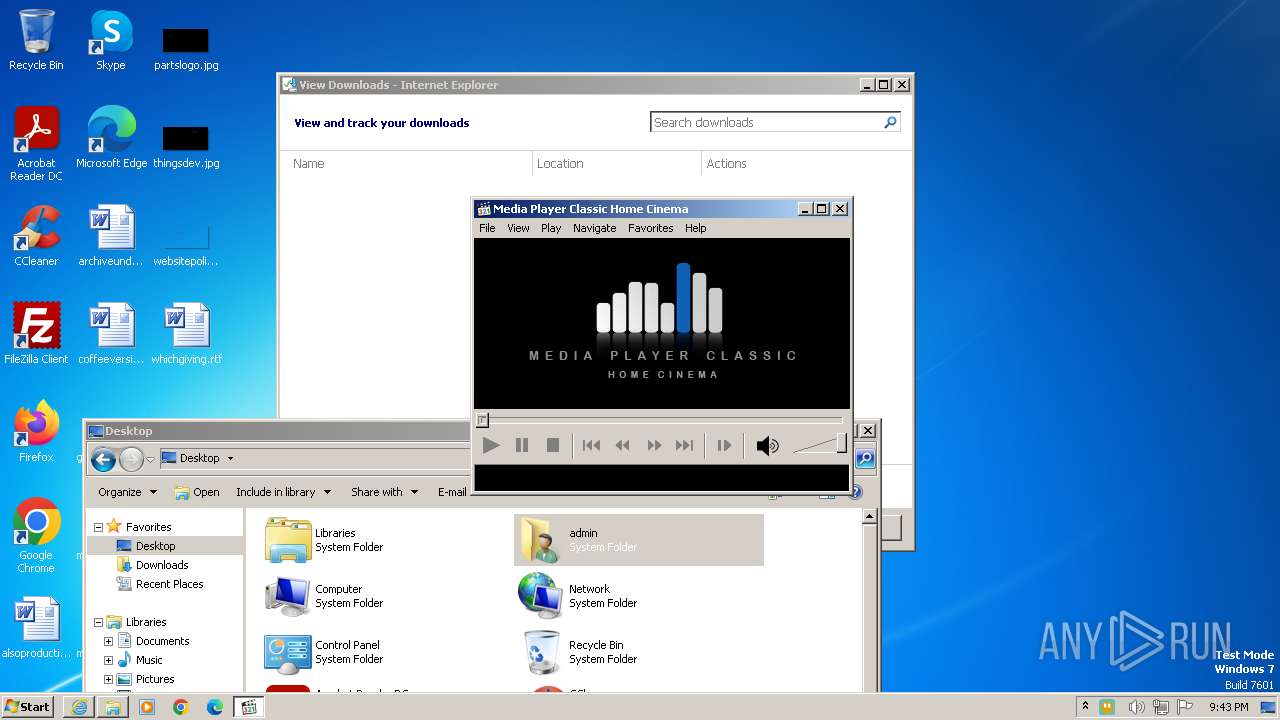Skip to the previous track in the player
This screenshot has width=1280, height=720.
click(591, 445)
